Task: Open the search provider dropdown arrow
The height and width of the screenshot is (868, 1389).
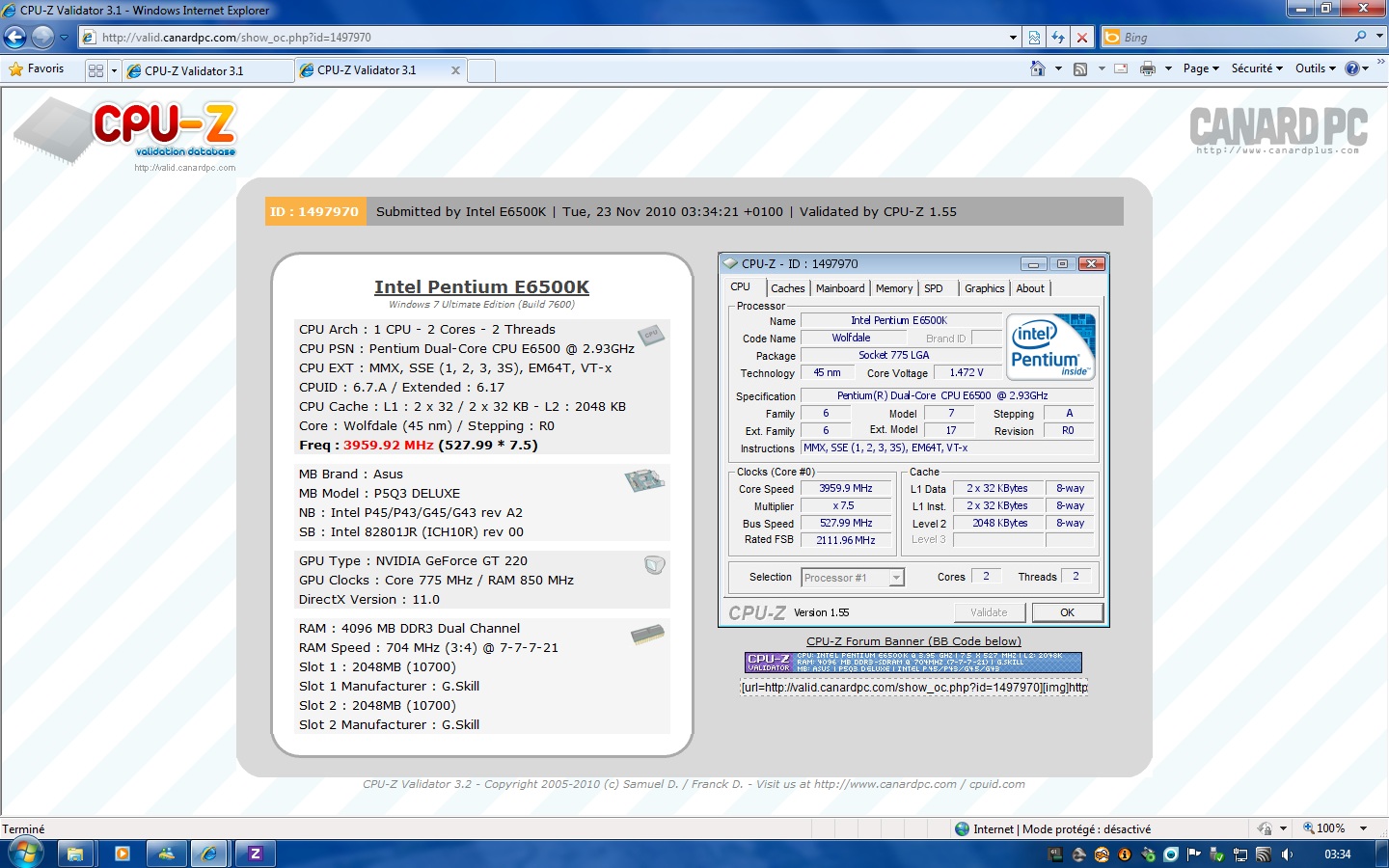Action: click(x=1379, y=37)
